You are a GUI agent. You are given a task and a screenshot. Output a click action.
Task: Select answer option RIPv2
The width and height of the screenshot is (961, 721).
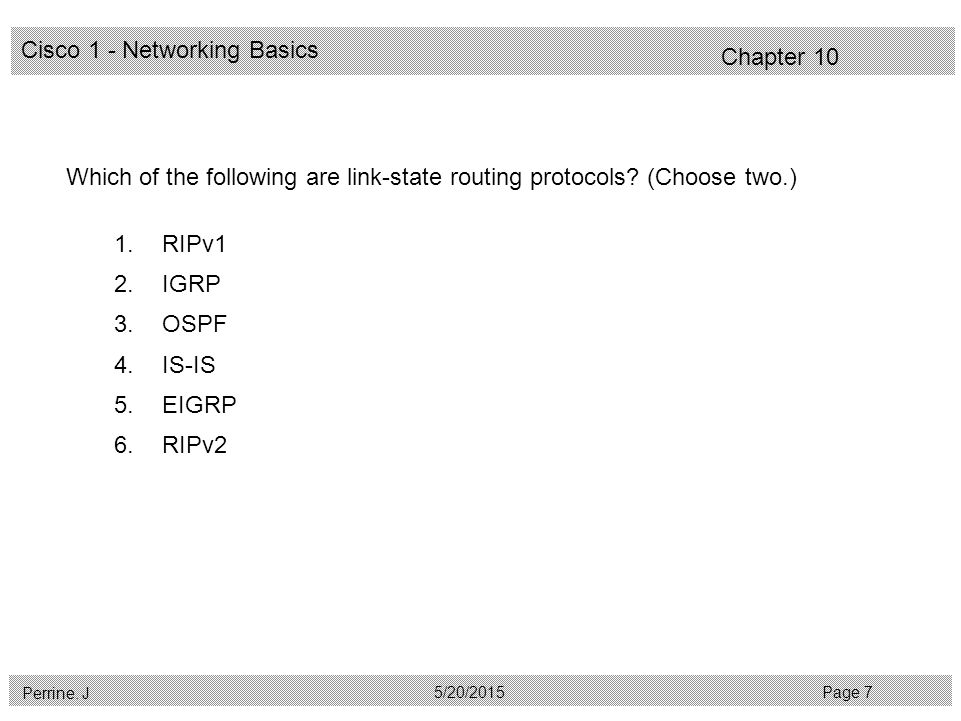(x=194, y=444)
